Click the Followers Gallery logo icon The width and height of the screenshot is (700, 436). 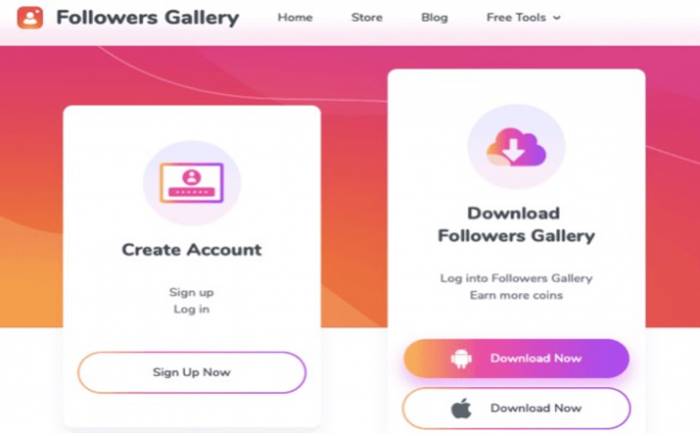click(30, 17)
